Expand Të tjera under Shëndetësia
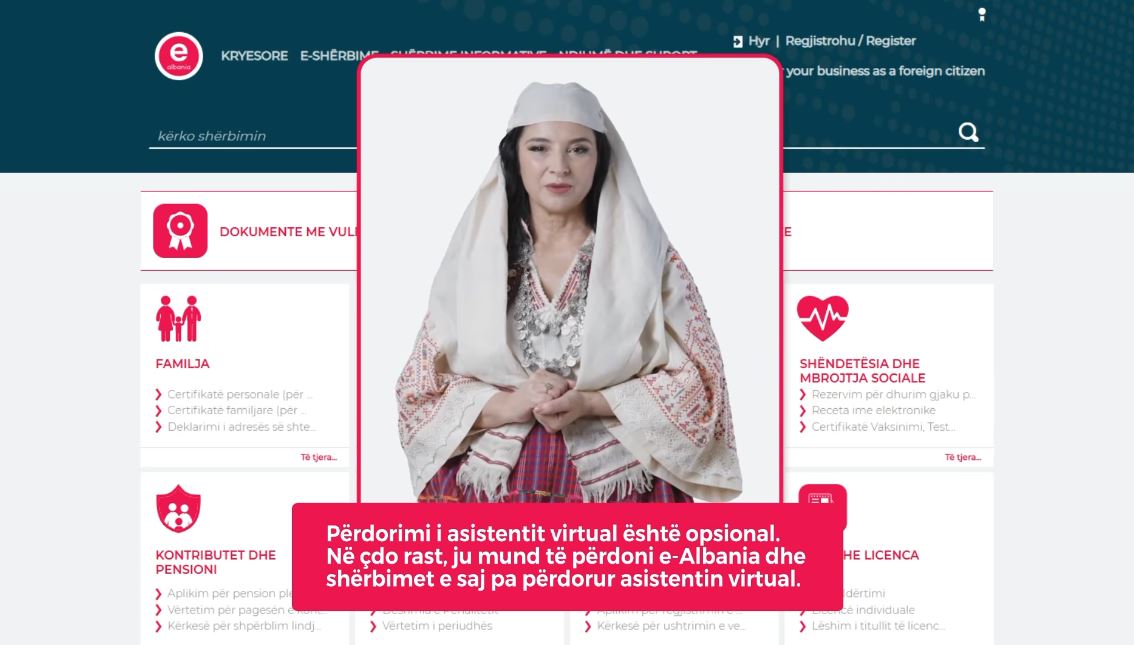Image resolution: width=1134 pixels, height=645 pixels. (x=963, y=457)
